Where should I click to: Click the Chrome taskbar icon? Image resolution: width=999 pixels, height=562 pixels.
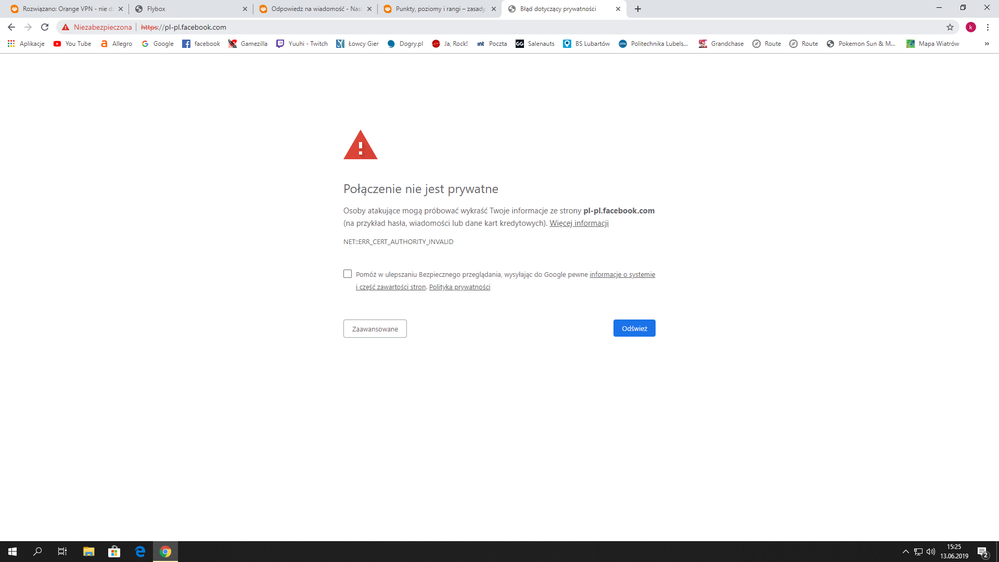(165, 552)
